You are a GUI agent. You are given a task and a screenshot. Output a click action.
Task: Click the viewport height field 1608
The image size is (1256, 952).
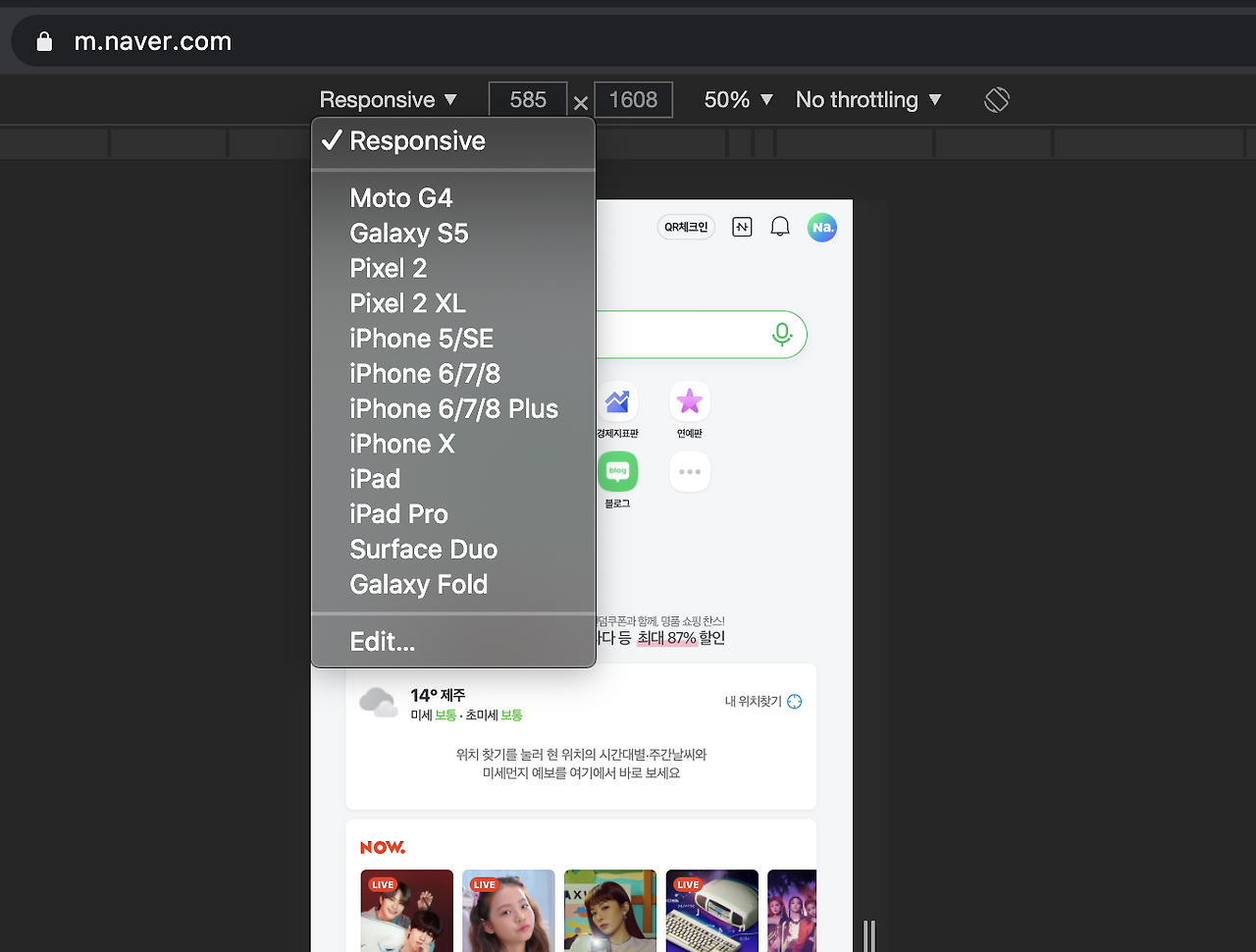pyautogui.click(x=633, y=100)
